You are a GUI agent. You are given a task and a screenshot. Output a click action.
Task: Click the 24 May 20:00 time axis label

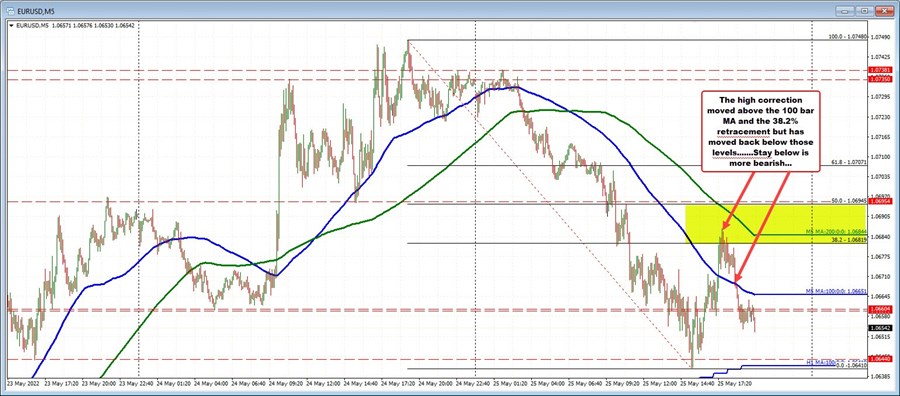point(435,382)
